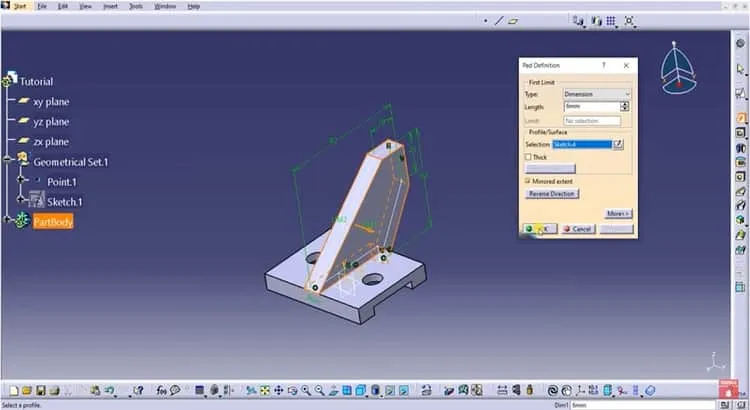
Task: Open the Edit menu
Action: click(63, 6)
